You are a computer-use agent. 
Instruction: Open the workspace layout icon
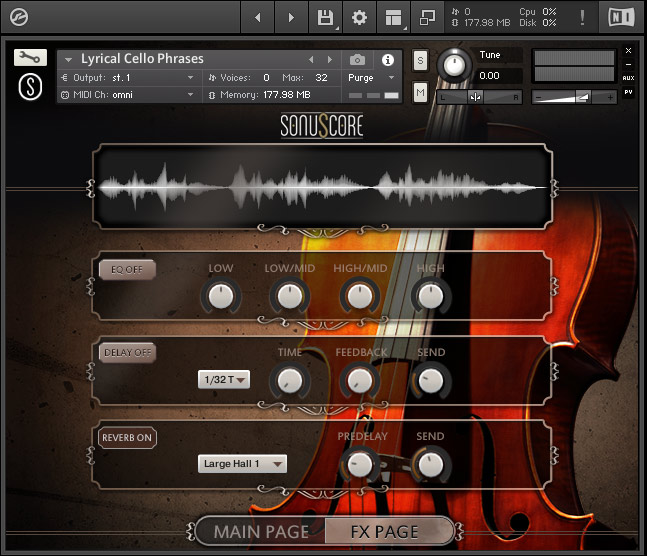pyautogui.click(x=393, y=17)
